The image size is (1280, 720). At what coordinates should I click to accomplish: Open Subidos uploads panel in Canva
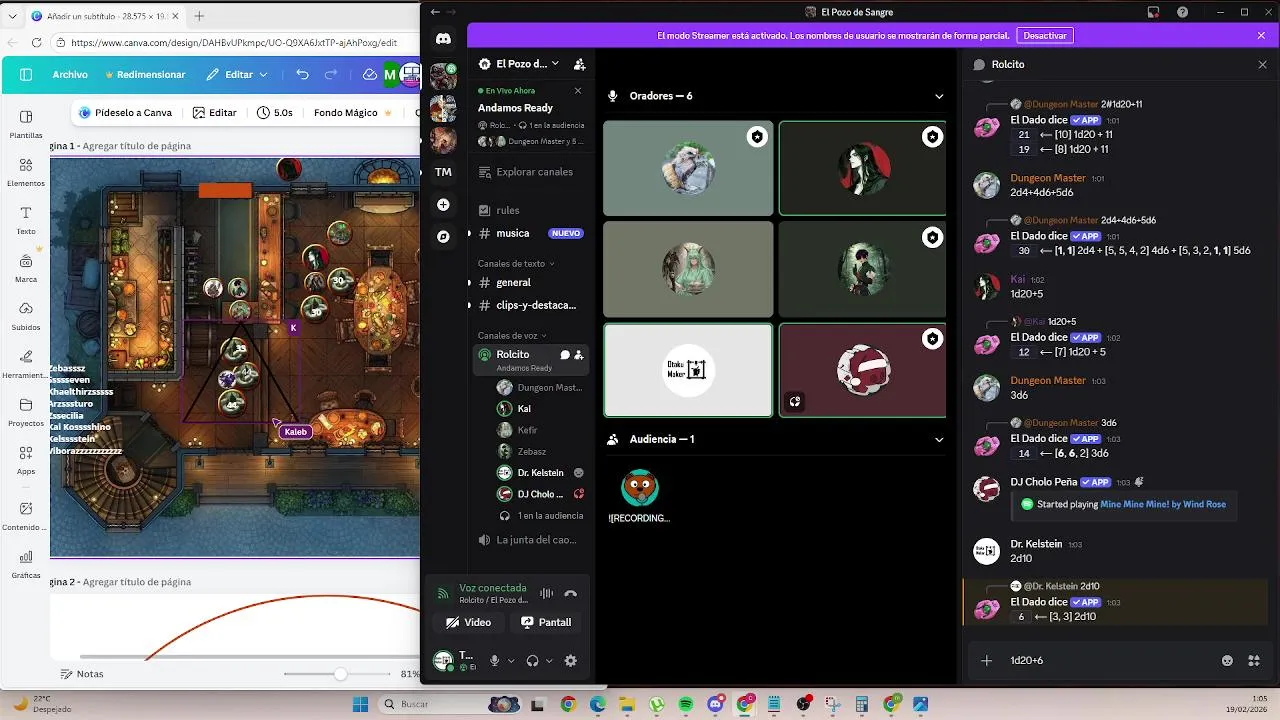coord(26,315)
